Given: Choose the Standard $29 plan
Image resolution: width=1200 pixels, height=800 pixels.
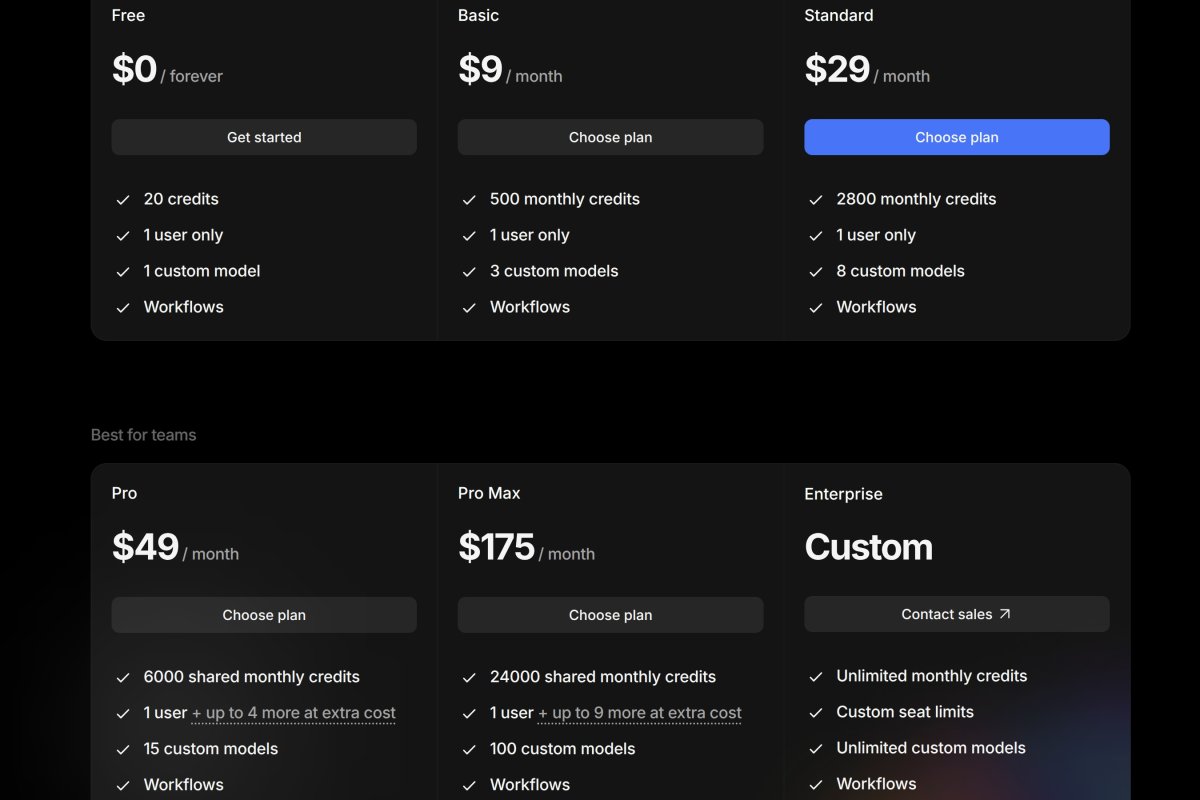Looking at the screenshot, I should pos(956,137).
